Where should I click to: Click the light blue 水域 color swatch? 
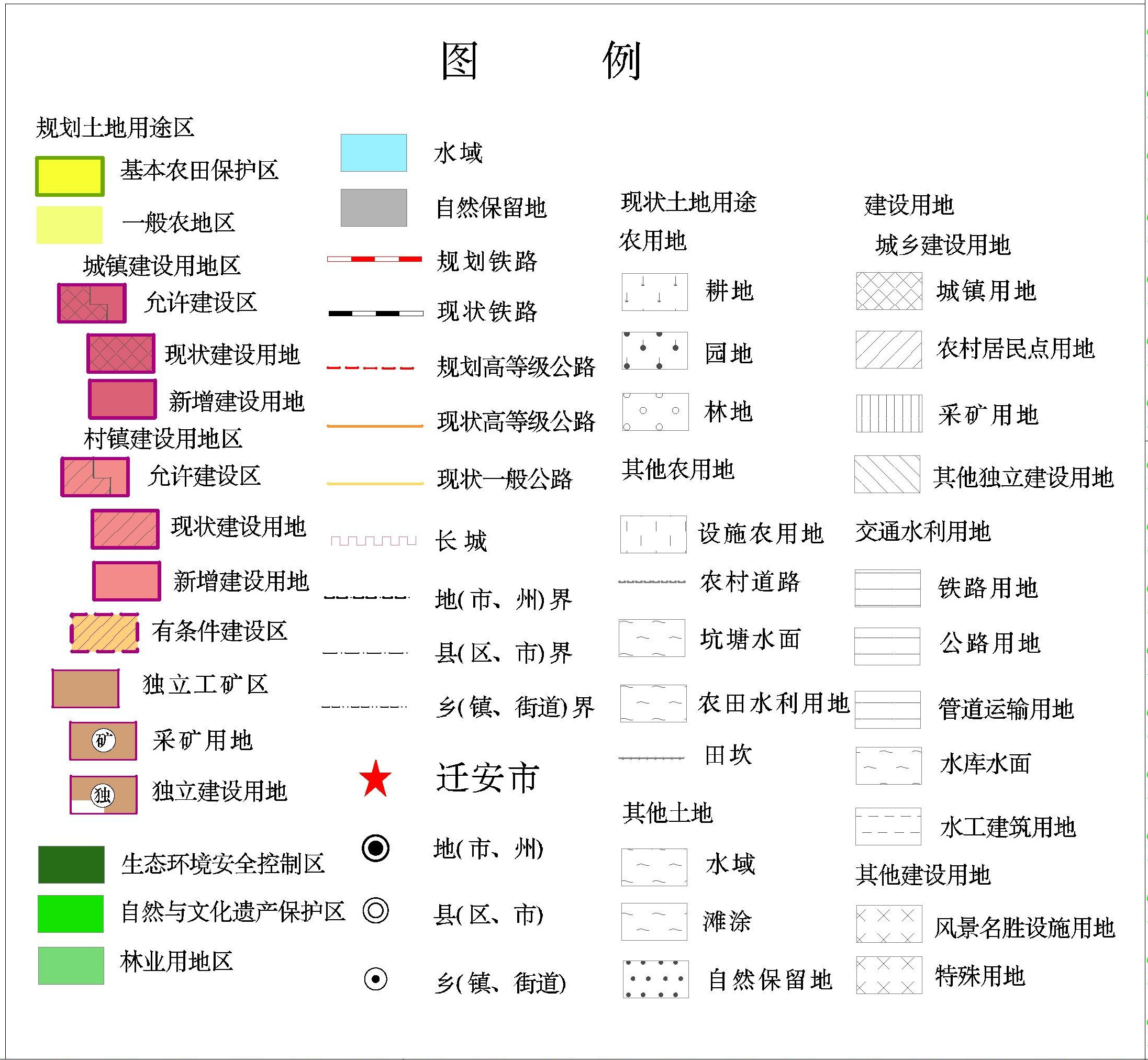[x=373, y=152]
